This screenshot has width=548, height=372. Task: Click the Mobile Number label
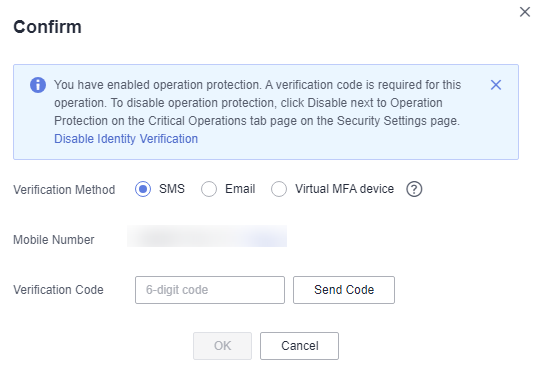point(54,240)
